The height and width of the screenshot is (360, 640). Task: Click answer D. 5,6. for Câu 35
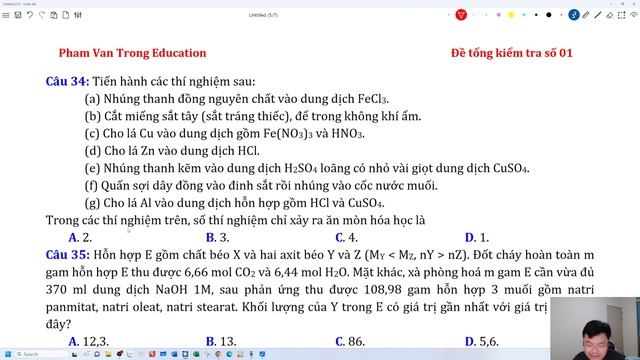pos(482,341)
